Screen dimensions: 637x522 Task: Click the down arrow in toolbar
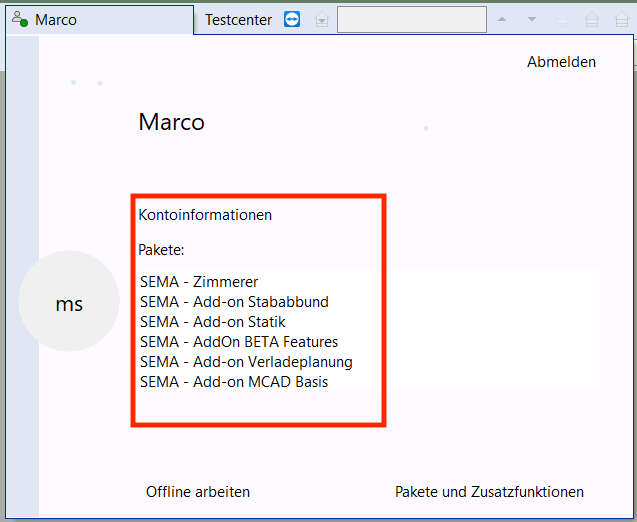click(x=531, y=19)
